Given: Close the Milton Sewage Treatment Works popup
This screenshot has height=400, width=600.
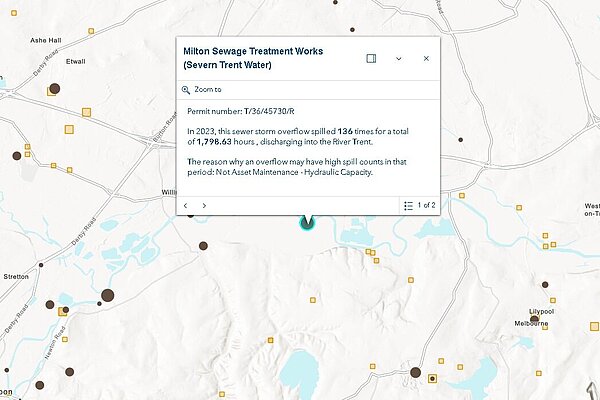Looking at the screenshot, I should point(426,58).
